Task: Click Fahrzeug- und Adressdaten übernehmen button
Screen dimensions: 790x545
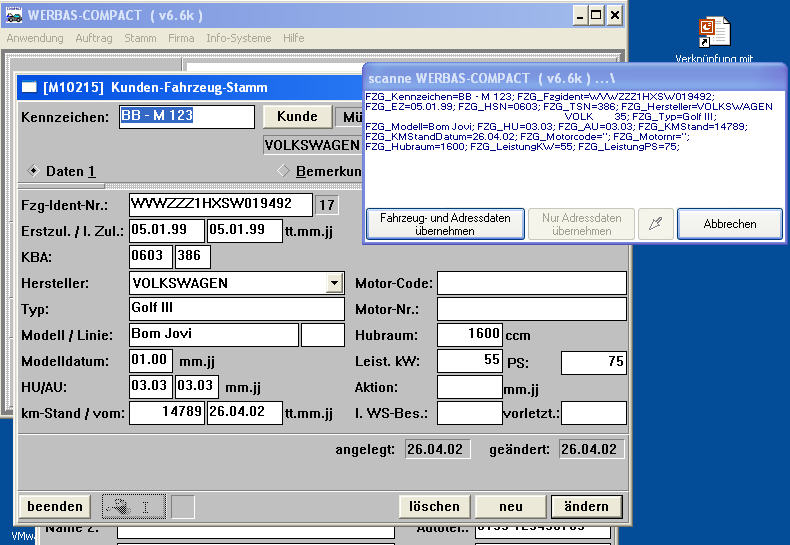Action: (x=445, y=224)
